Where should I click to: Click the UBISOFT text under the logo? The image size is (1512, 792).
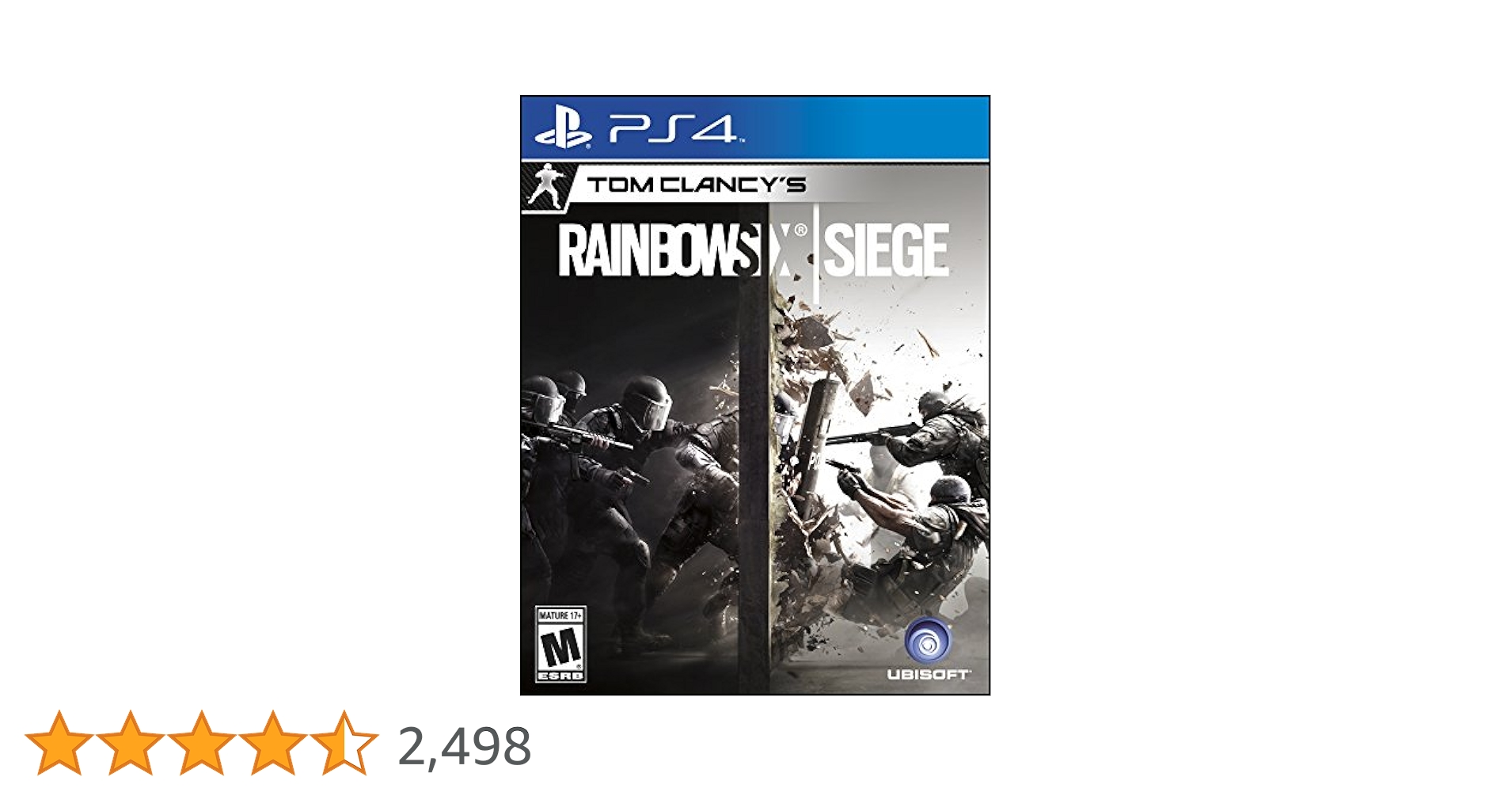pos(928,675)
